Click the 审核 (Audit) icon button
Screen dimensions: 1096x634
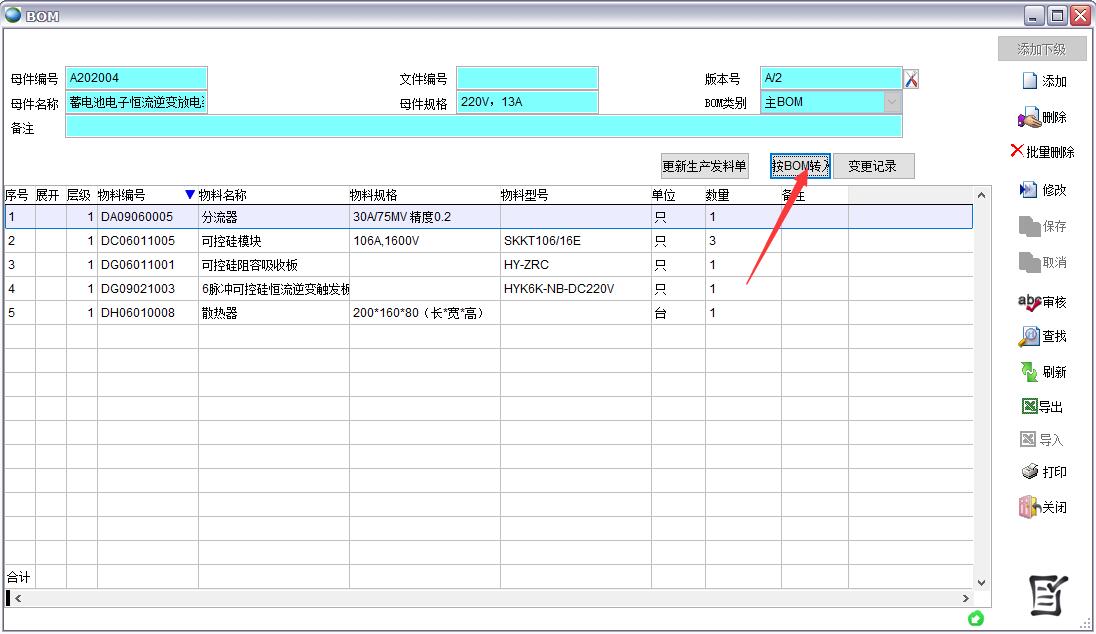(x=1042, y=302)
